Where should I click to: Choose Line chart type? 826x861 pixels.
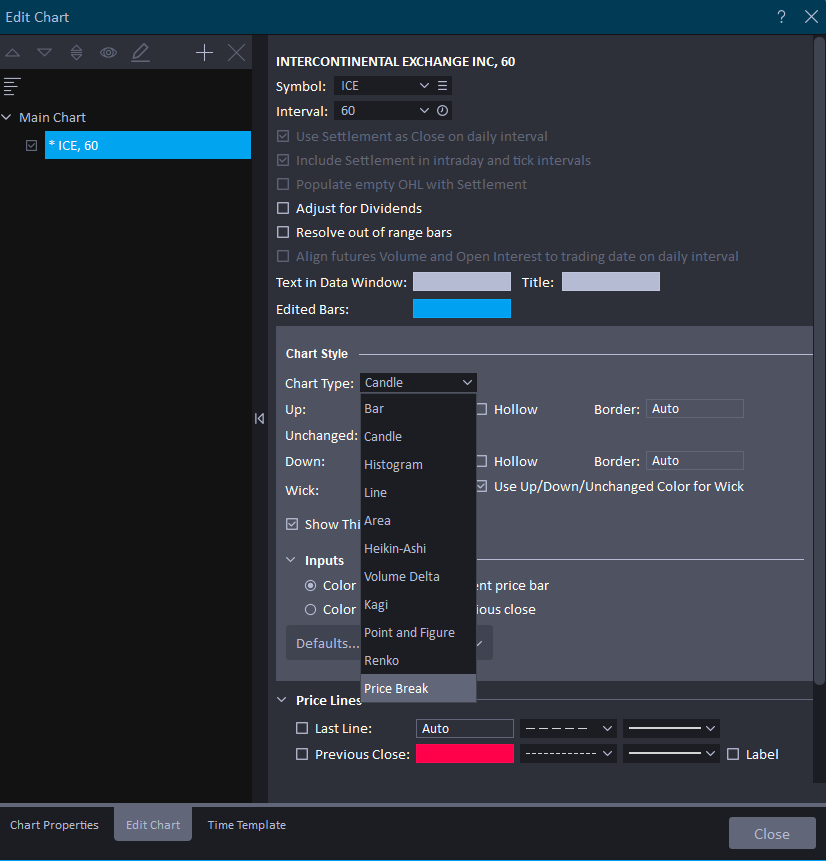pyautogui.click(x=418, y=493)
